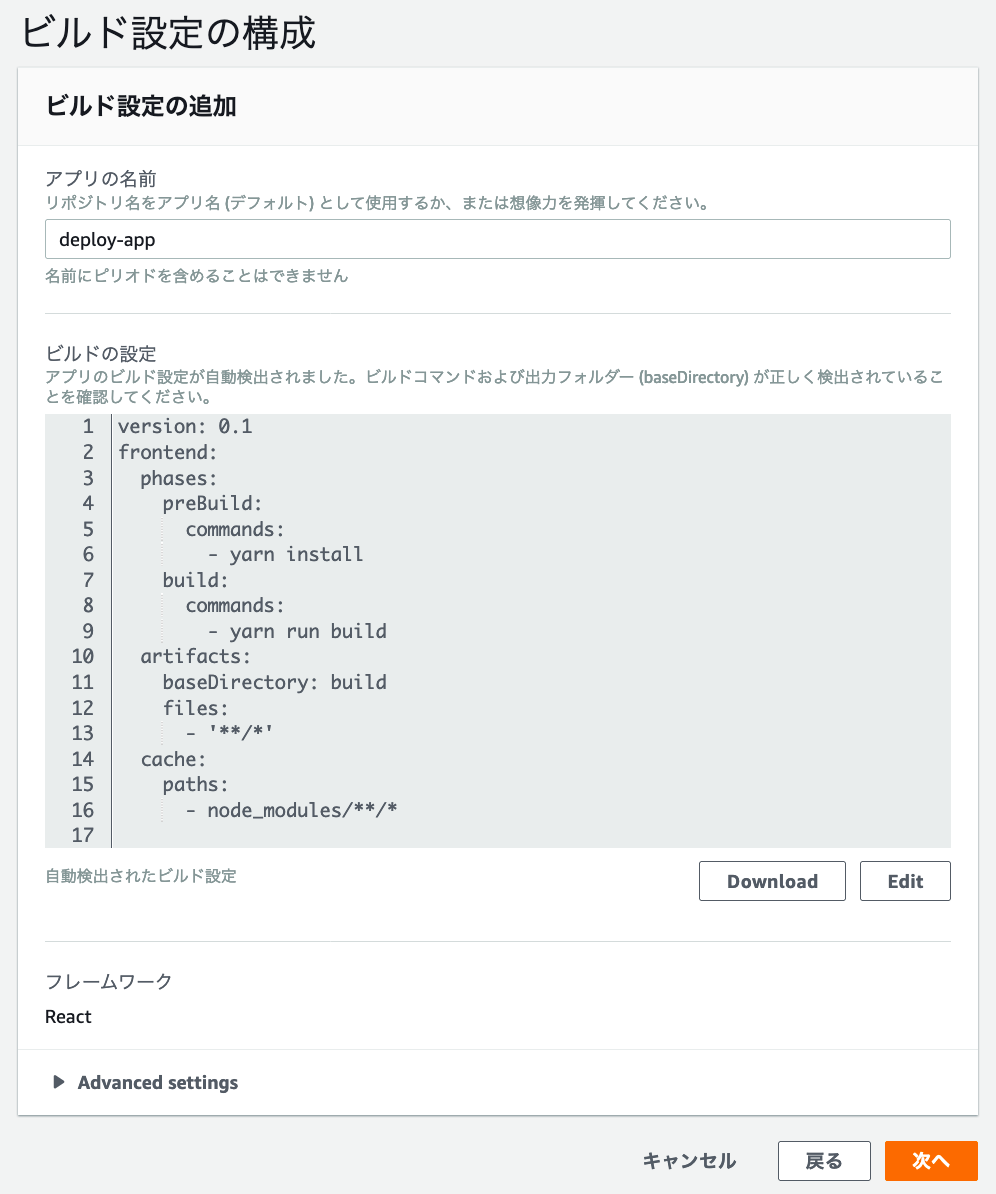Click the 'React' framework value
Image resolution: width=996 pixels, height=1194 pixels.
point(69,1017)
